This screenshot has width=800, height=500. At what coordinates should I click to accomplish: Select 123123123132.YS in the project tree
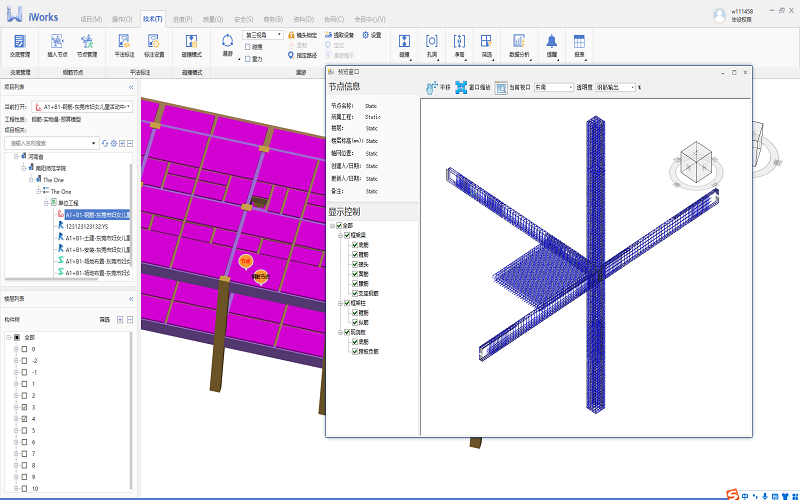click(x=87, y=226)
